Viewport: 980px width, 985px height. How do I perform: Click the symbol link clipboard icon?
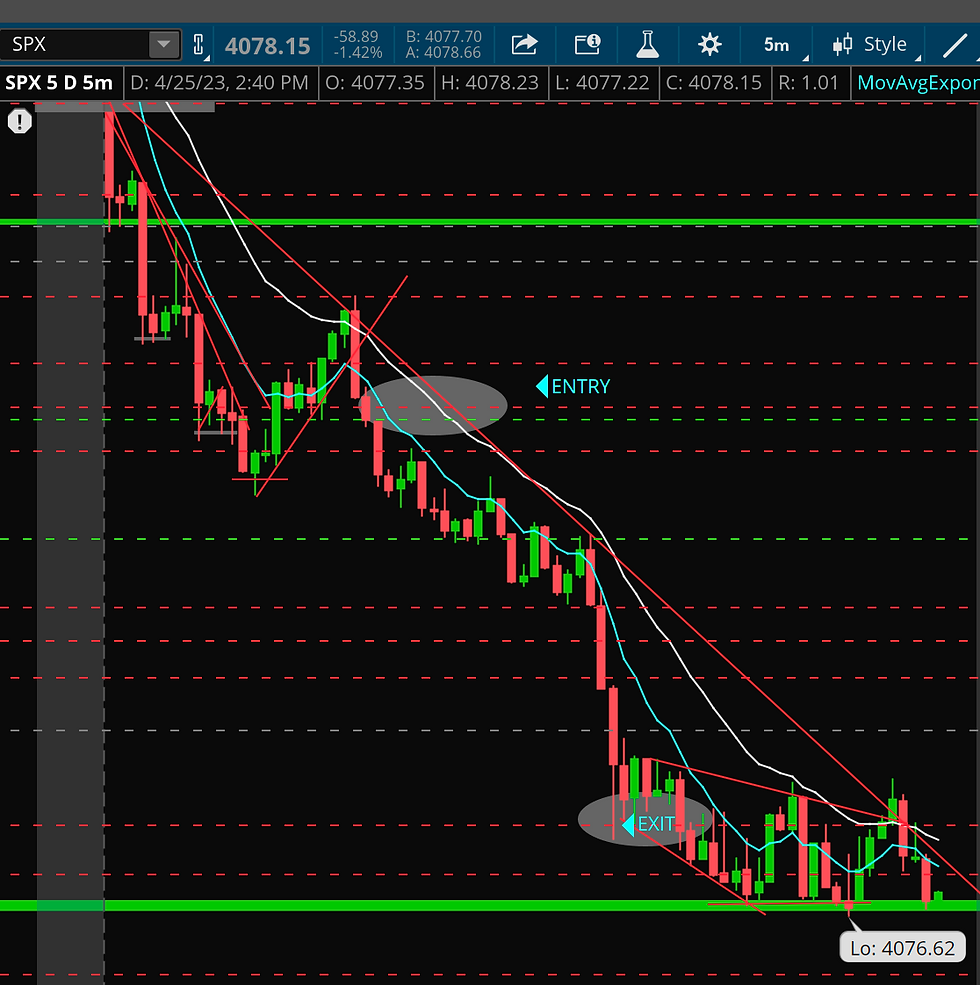point(199,45)
